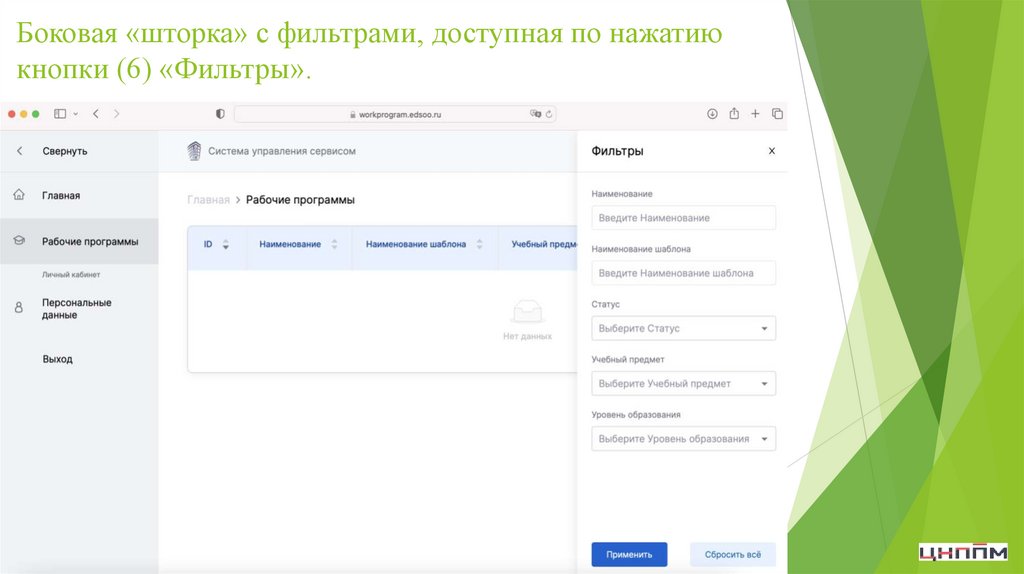Sort the table by ID column
Image resolution: width=1024 pixels, height=574 pixels.
tap(216, 244)
